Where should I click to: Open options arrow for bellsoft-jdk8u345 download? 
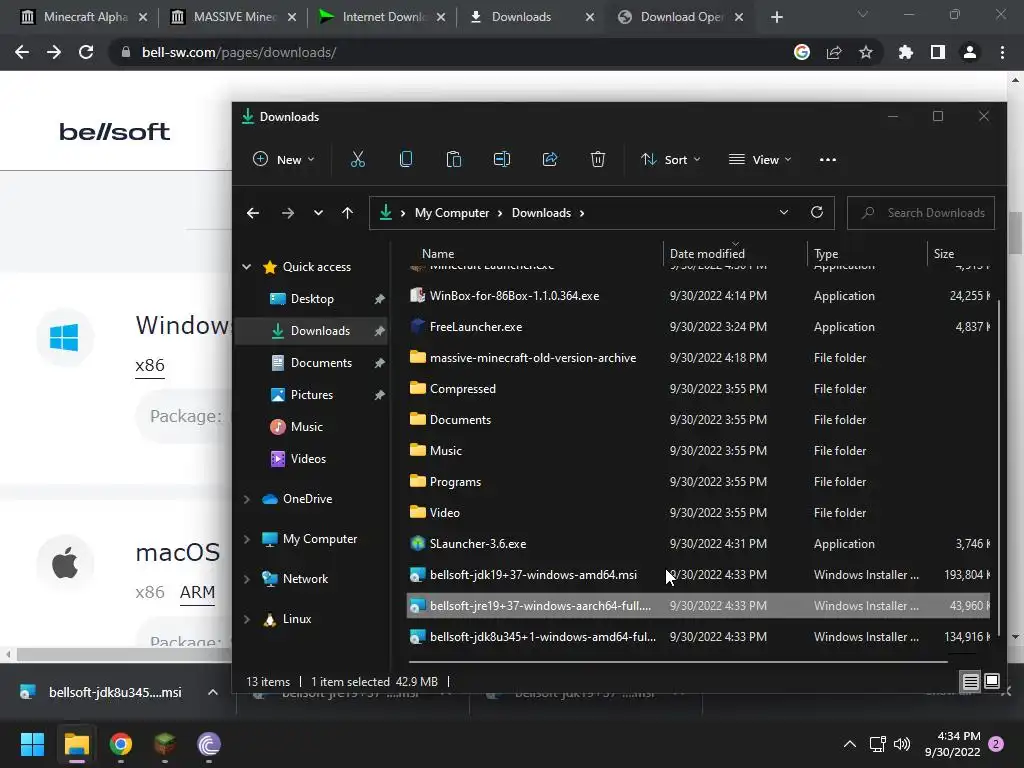pos(213,692)
